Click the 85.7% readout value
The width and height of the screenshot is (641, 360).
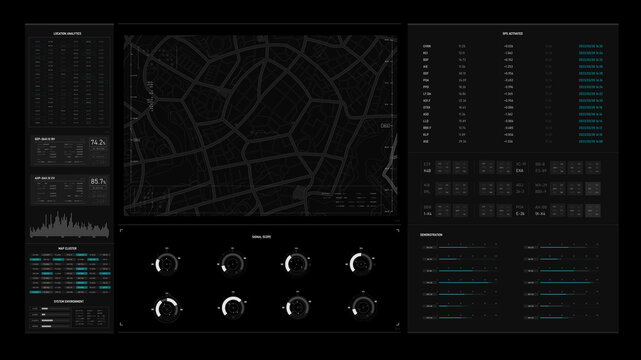[98, 181]
